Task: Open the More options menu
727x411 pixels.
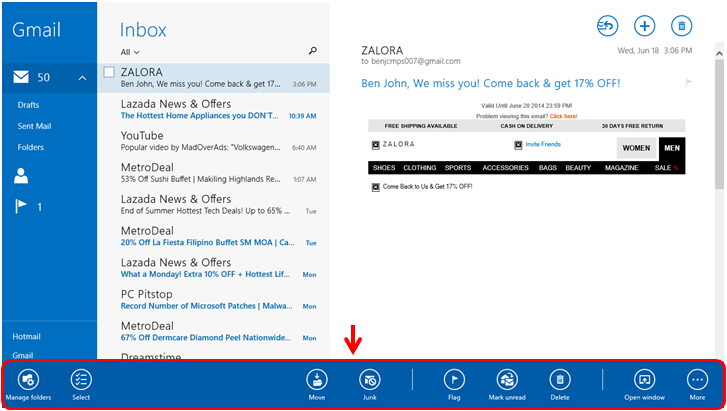Action: (x=697, y=385)
